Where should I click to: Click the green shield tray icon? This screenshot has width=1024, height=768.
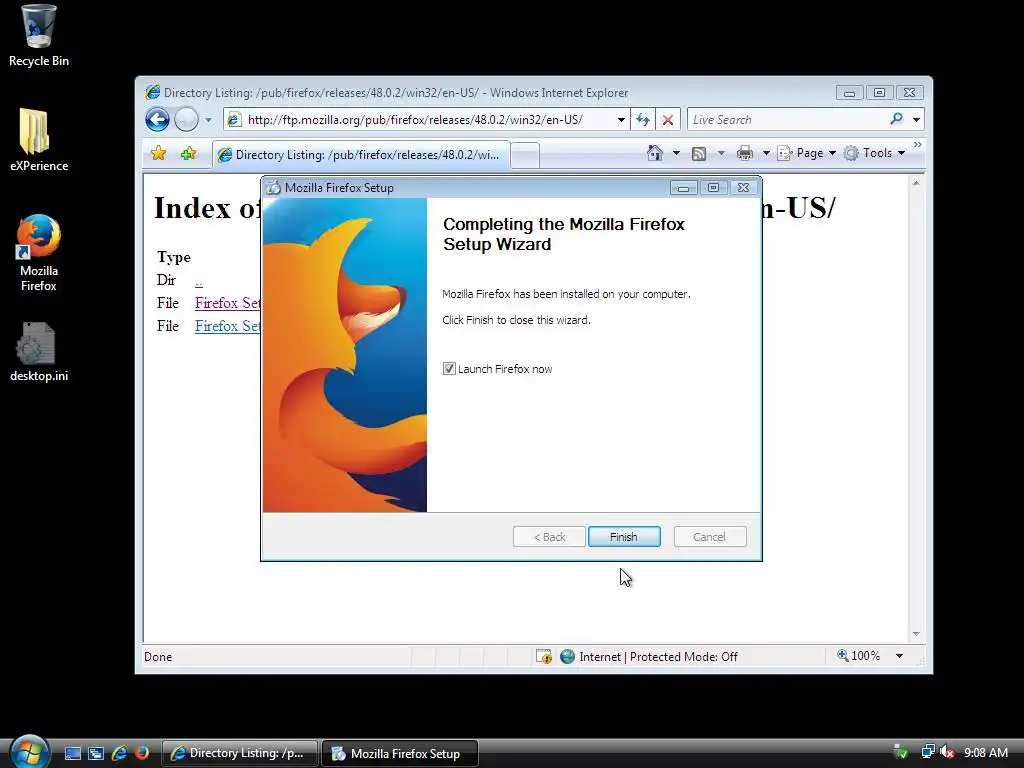pos(901,752)
